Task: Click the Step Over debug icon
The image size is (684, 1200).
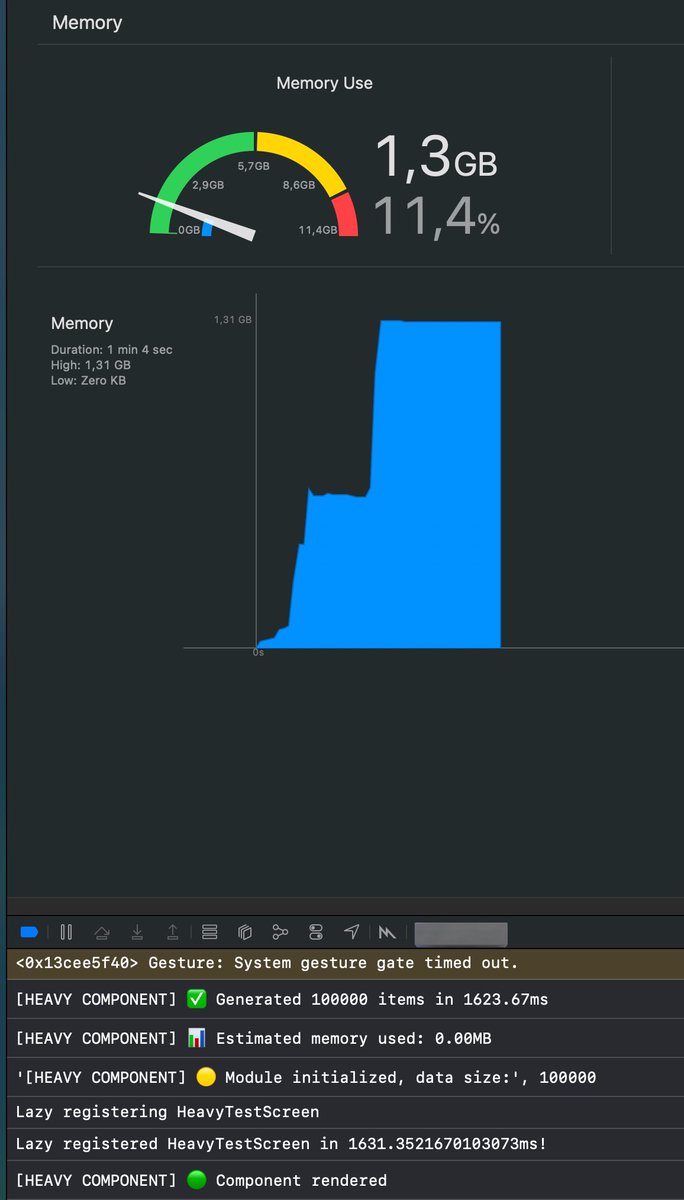Action: [101, 932]
